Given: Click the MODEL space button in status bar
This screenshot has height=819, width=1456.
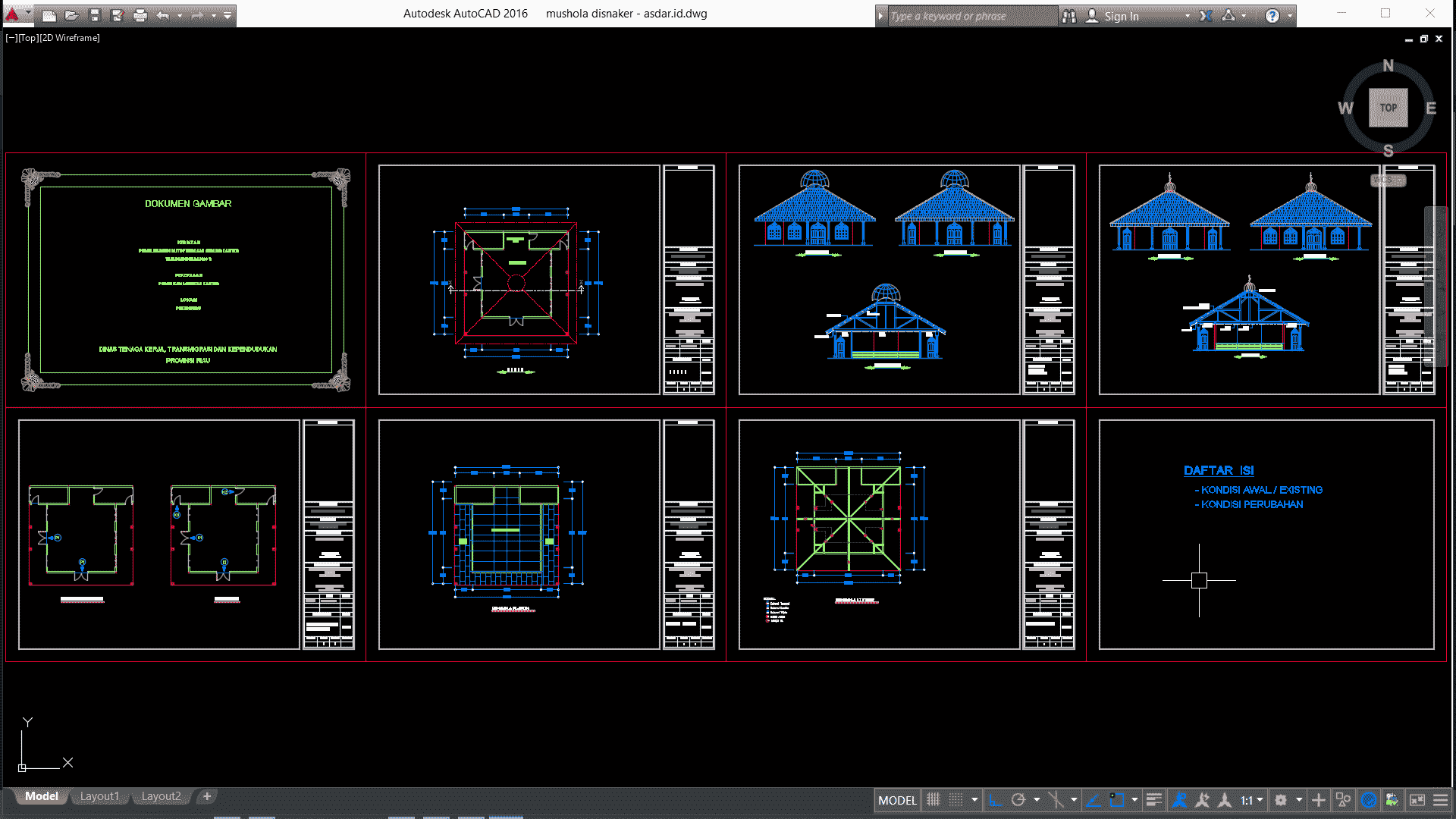Looking at the screenshot, I should point(897,800).
